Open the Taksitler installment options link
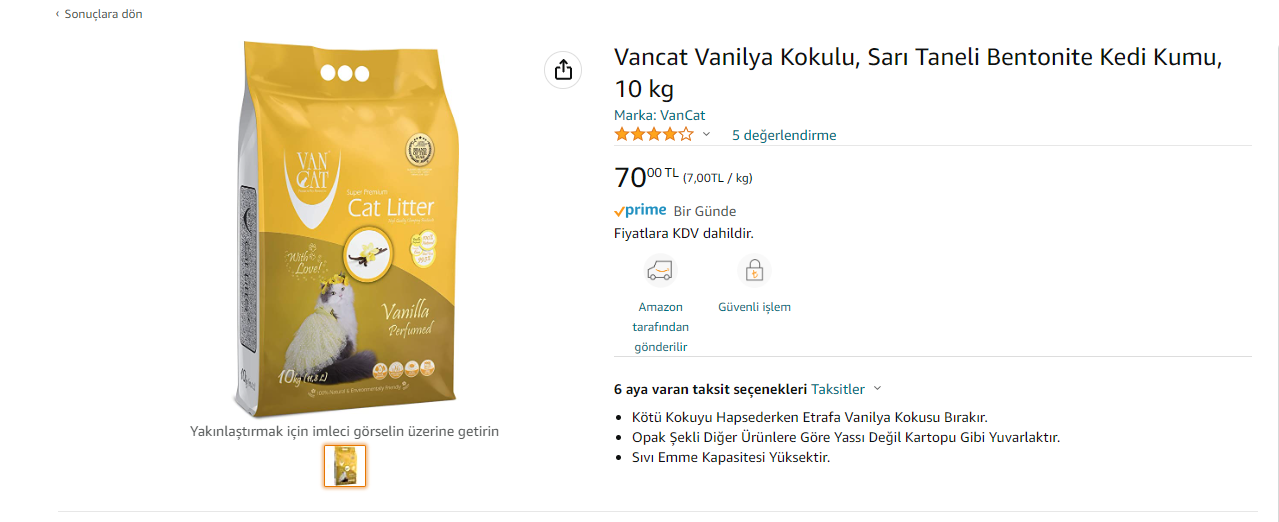The height and width of the screenshot is (522, 1279). tap(838, 389)
